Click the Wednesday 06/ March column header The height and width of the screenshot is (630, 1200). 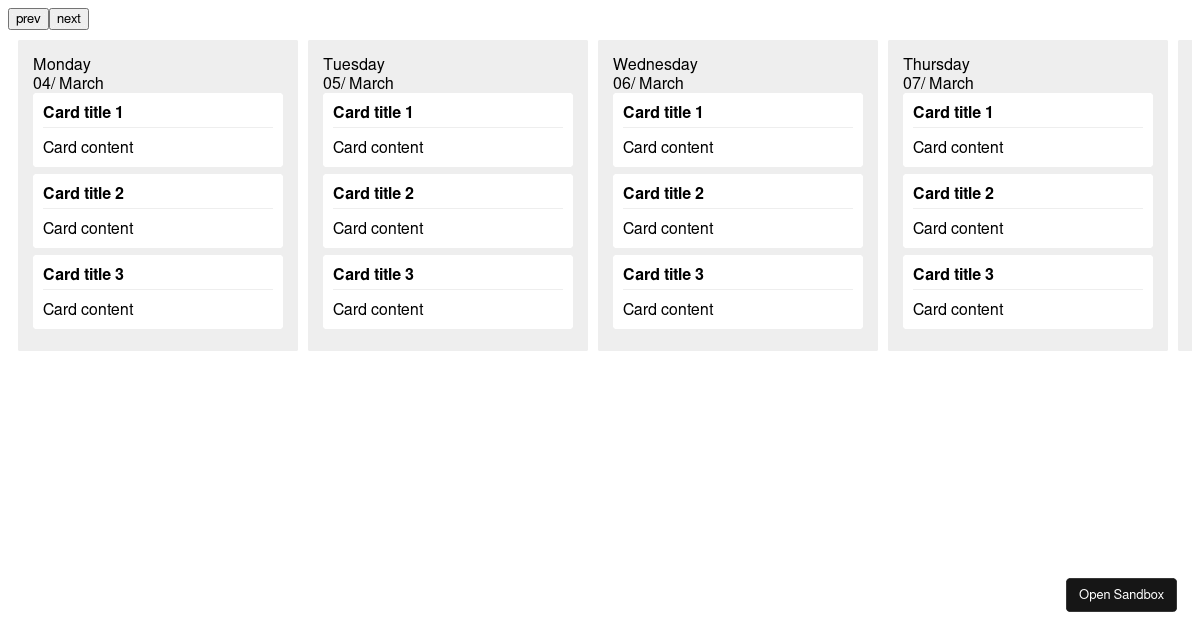(x=655, y=73)
